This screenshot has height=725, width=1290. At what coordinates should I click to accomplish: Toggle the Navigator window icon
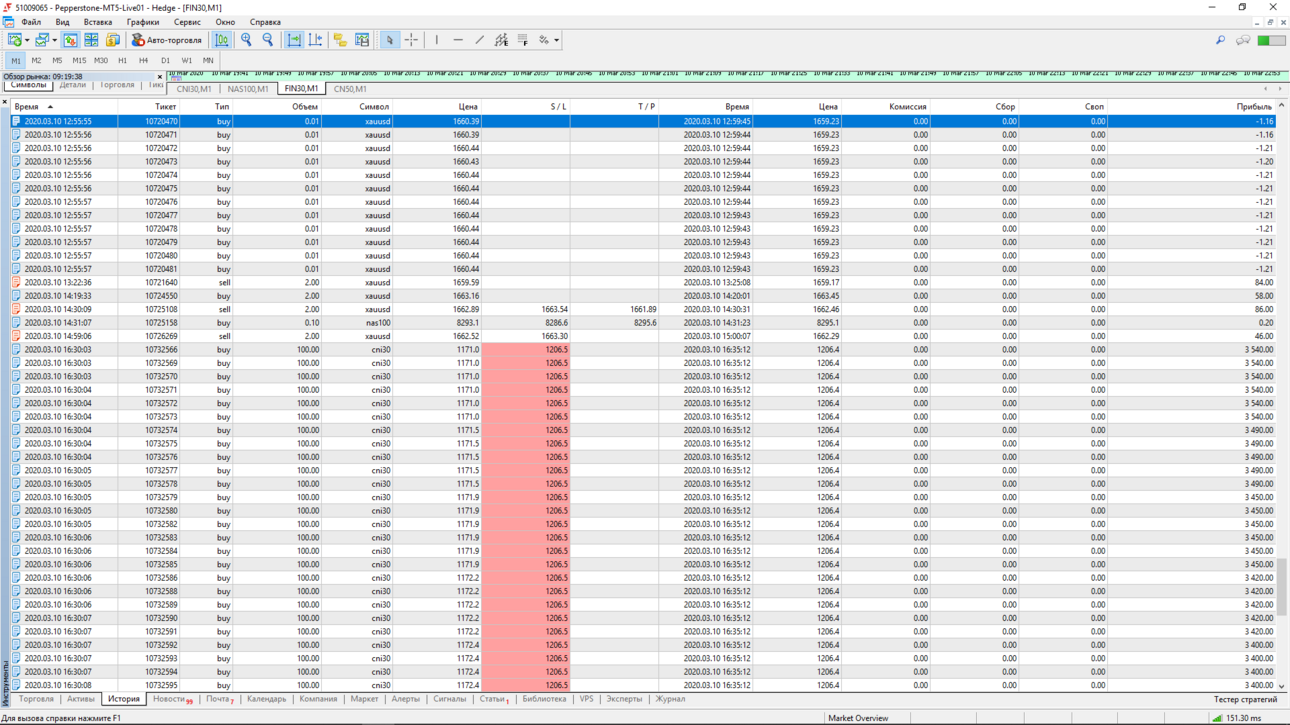[112, 40]
